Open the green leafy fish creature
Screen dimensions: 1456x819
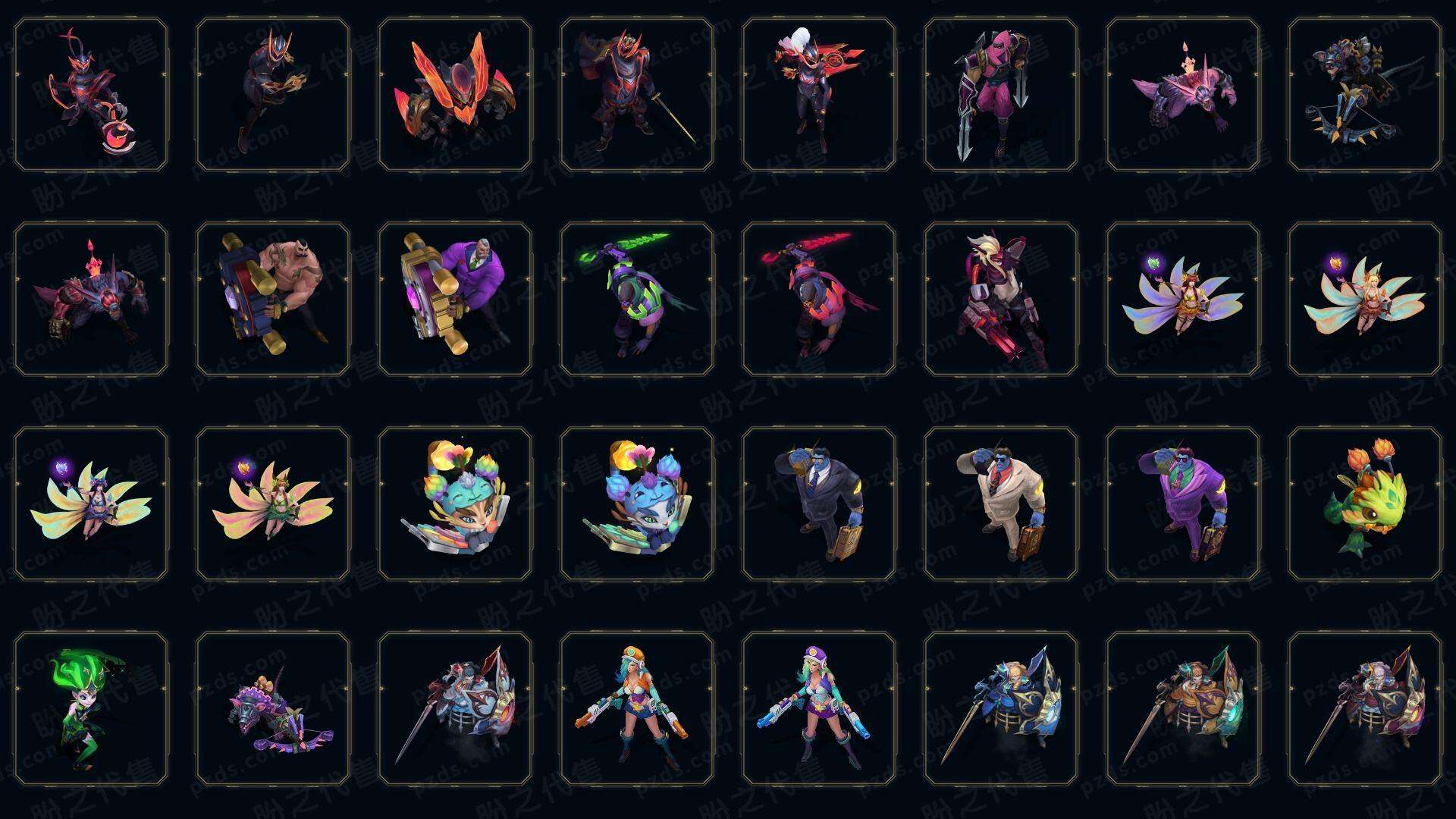pyautogui.click(x=1365, y=504)
